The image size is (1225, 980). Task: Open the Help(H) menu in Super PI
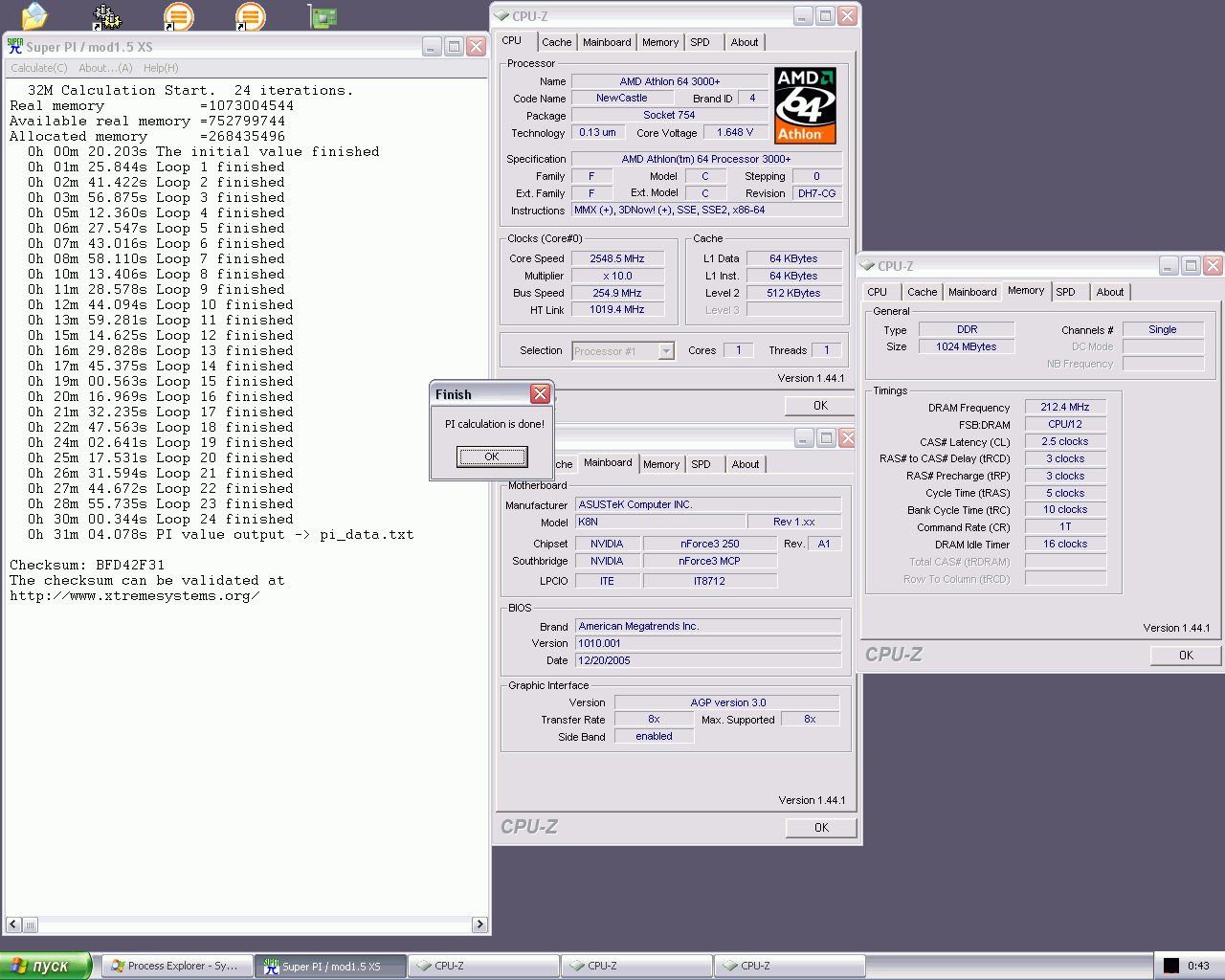click(x=161, y=68)
